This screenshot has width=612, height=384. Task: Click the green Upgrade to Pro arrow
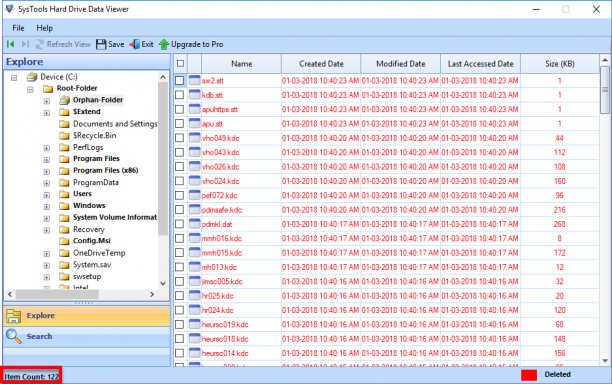tap(164, 44)
